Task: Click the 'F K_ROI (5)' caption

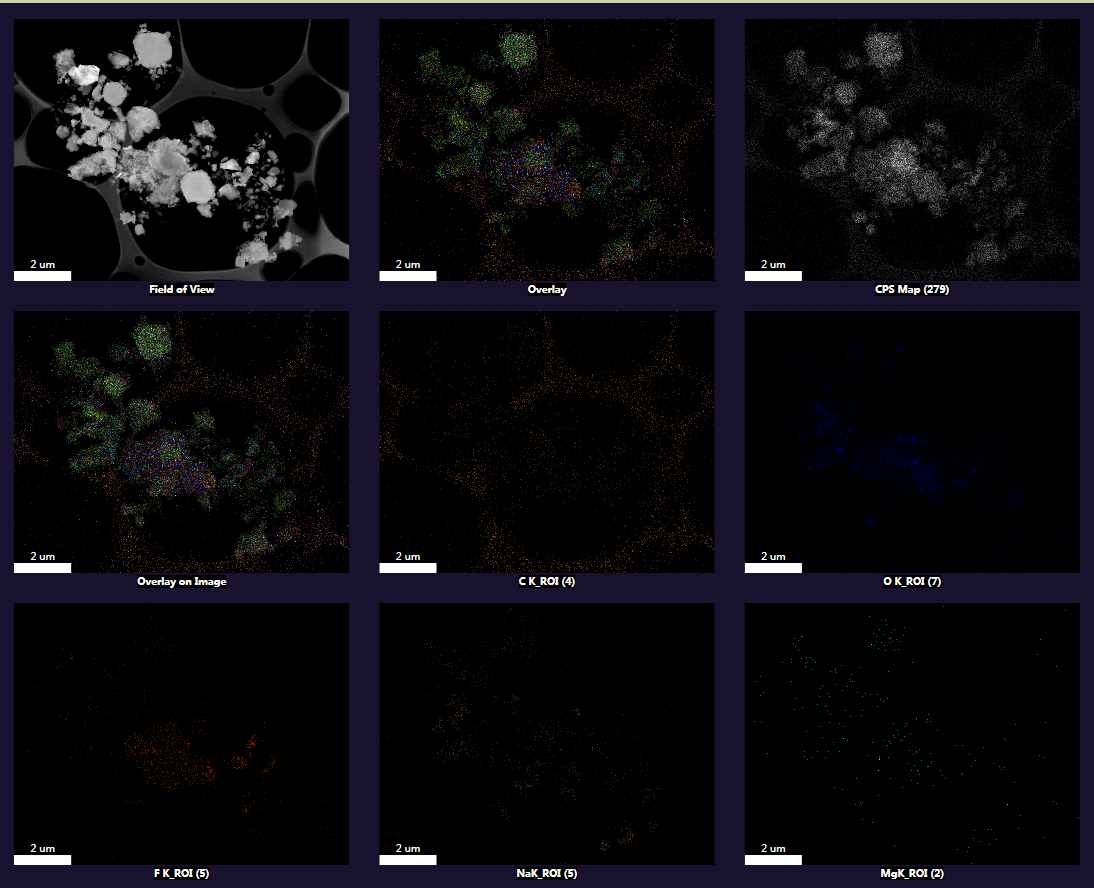Action: (181, 873)
